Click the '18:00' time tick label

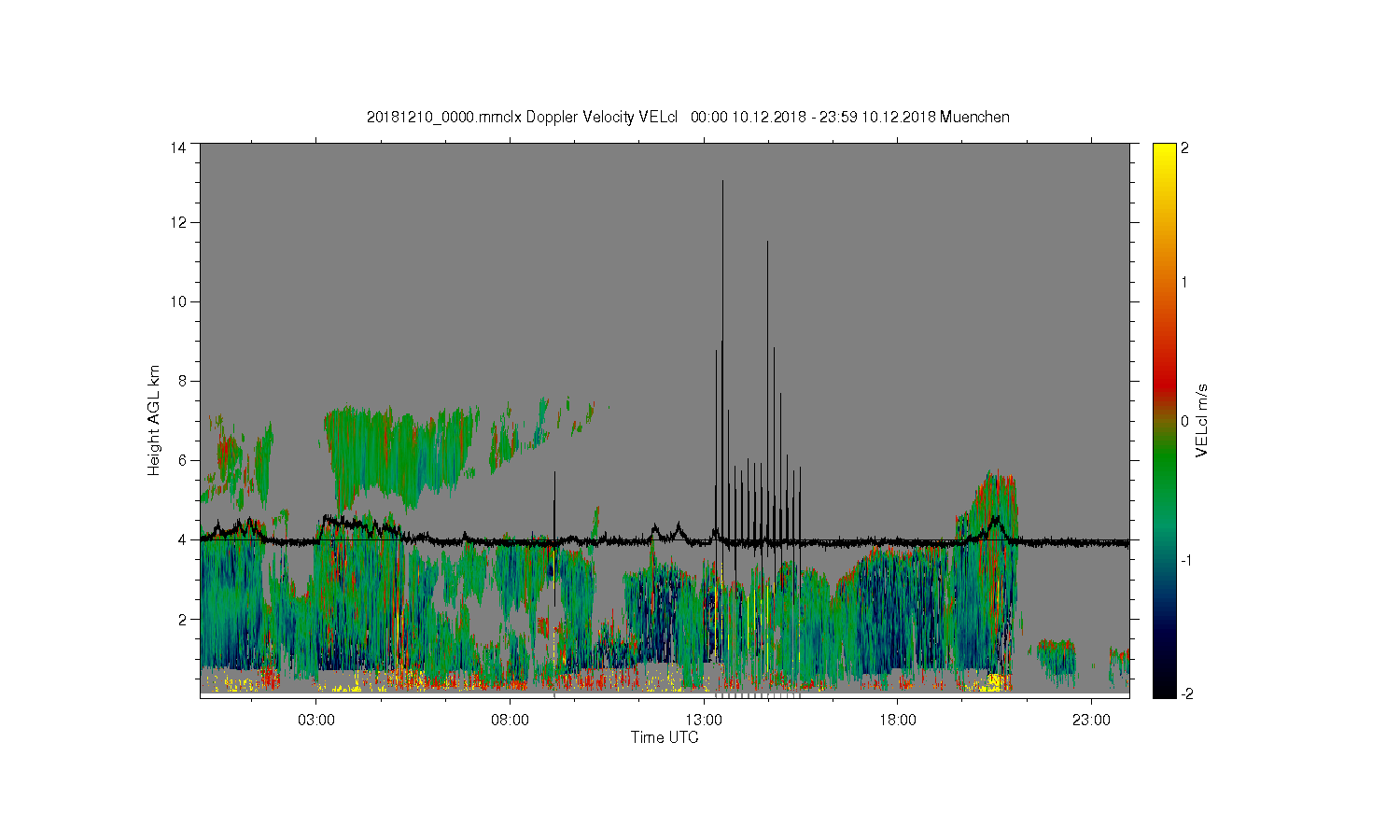click(x=898, y=720)
